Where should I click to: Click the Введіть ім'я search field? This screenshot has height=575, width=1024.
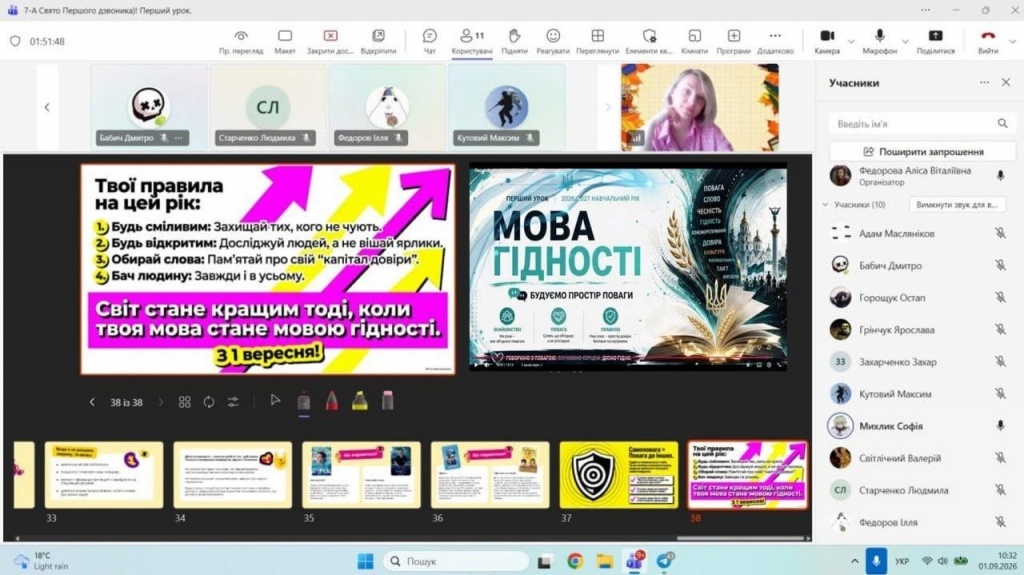point(921,123)
